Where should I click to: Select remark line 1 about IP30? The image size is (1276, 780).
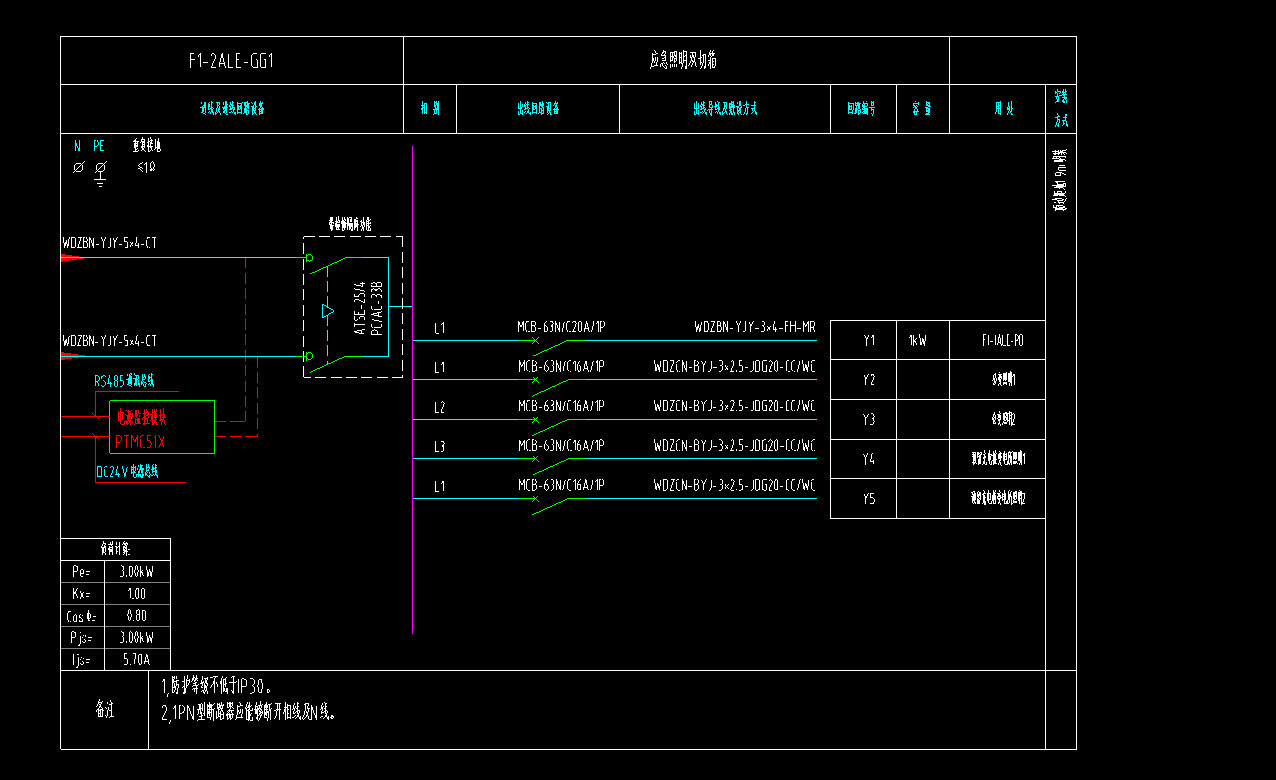(x=217, y=687)
